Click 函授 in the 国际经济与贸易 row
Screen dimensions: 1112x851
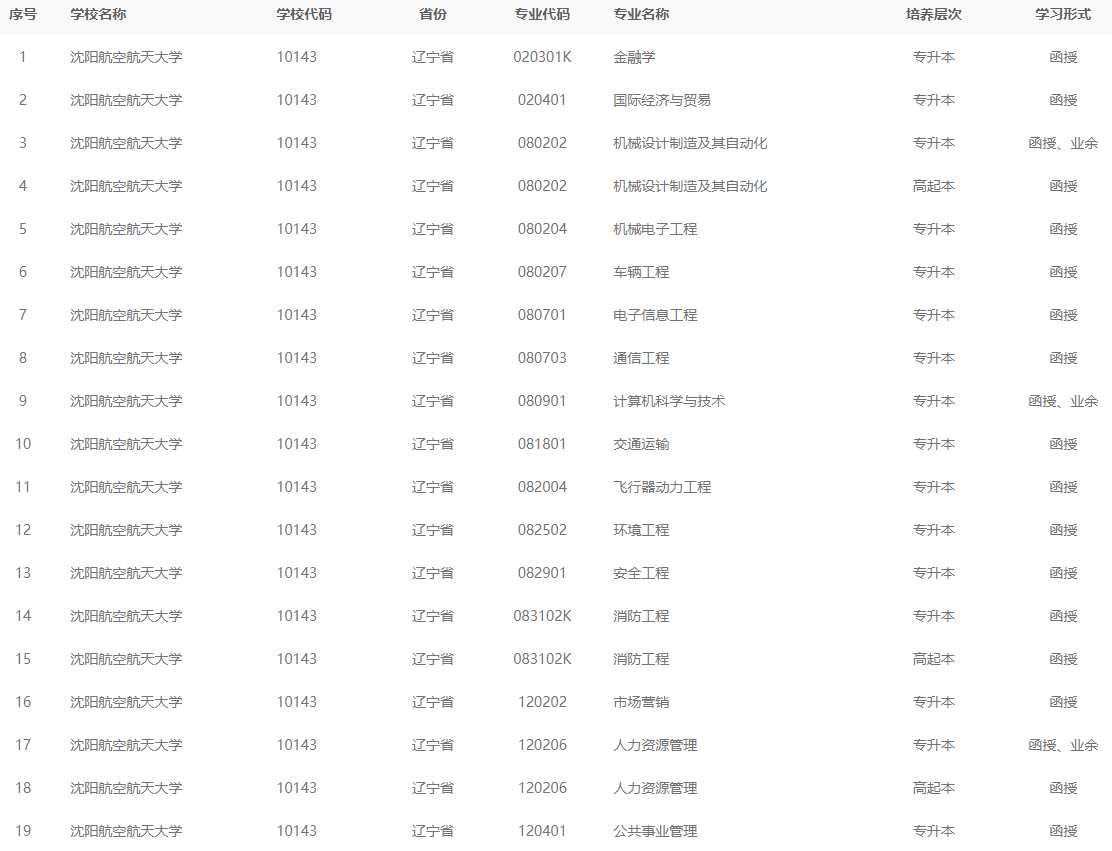click(1063, 100)
